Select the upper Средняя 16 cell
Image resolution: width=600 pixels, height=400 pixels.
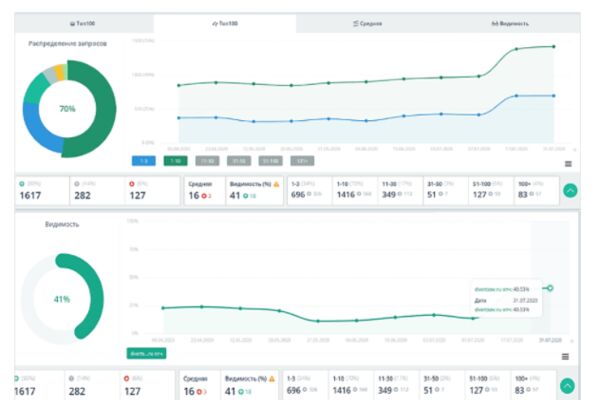205,191
